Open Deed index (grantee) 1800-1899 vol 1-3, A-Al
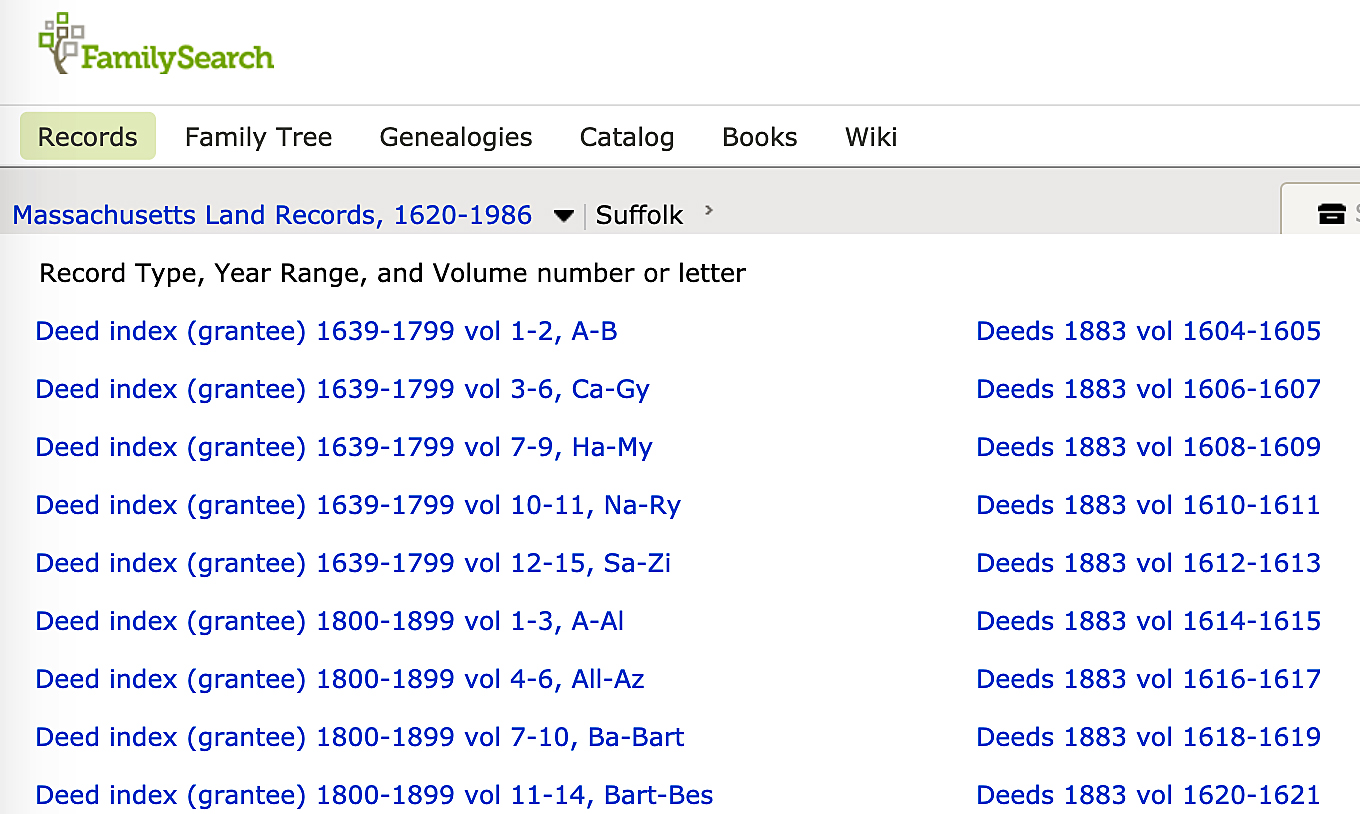The image size is (1360, 814). click(329, 621)
